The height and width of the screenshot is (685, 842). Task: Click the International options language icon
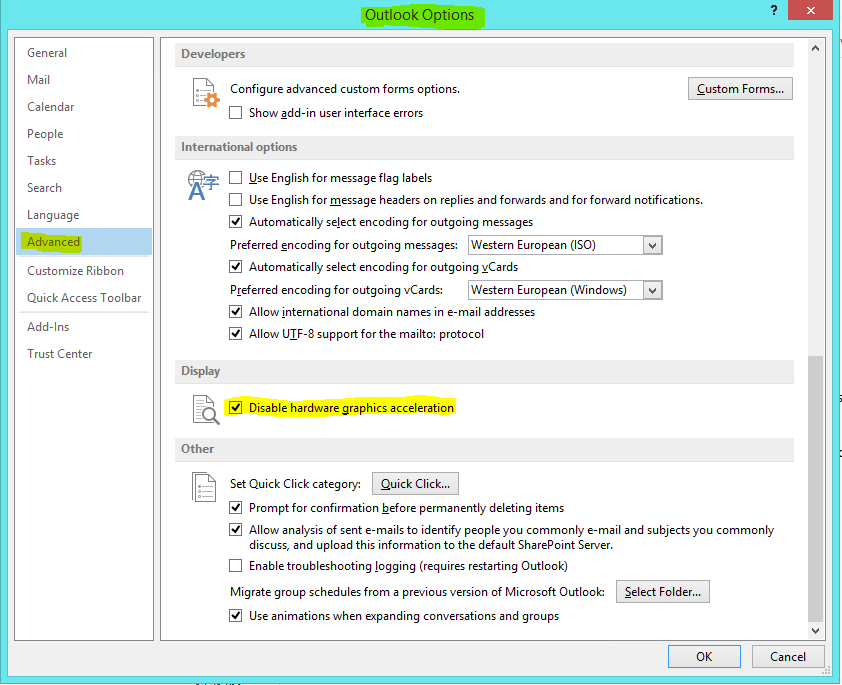point(203,186)
